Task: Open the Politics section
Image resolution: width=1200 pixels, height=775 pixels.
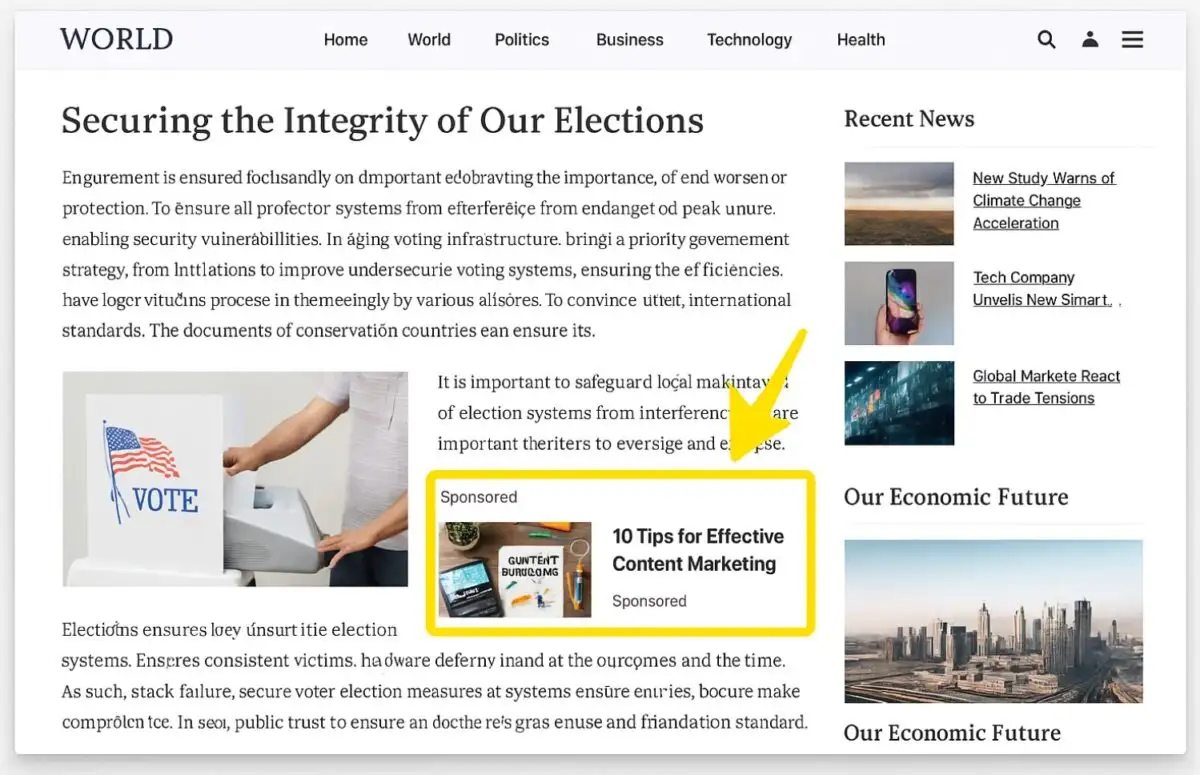Action: 521,40
